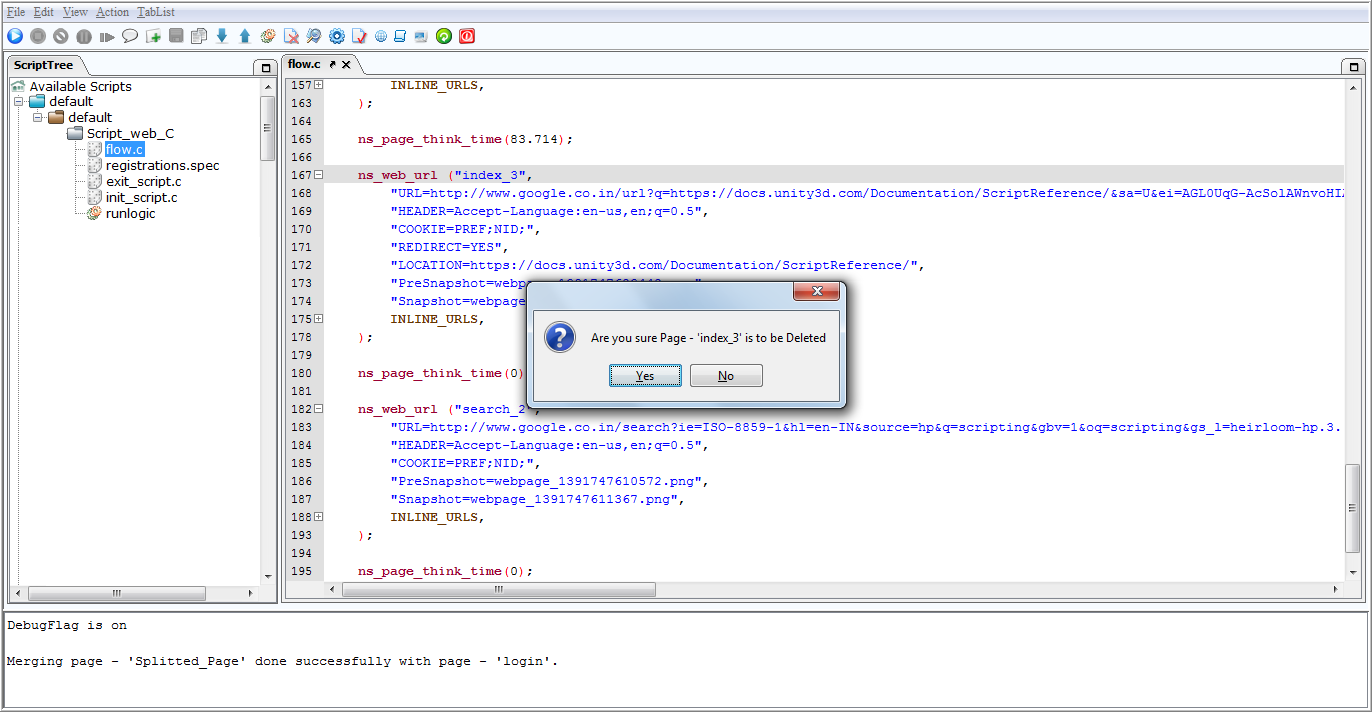Screen dimensions: 1372x712
Task: Confirm deletion with the Yes button
Action: 645,376
